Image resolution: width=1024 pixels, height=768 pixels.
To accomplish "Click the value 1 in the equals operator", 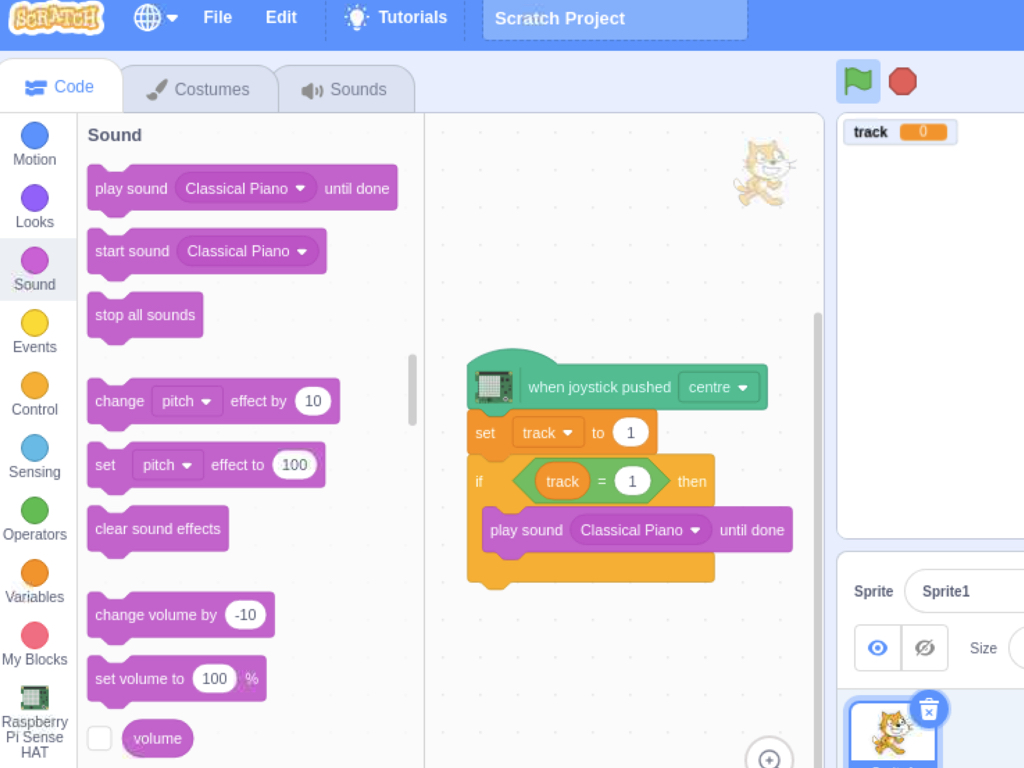I will 632,482.
